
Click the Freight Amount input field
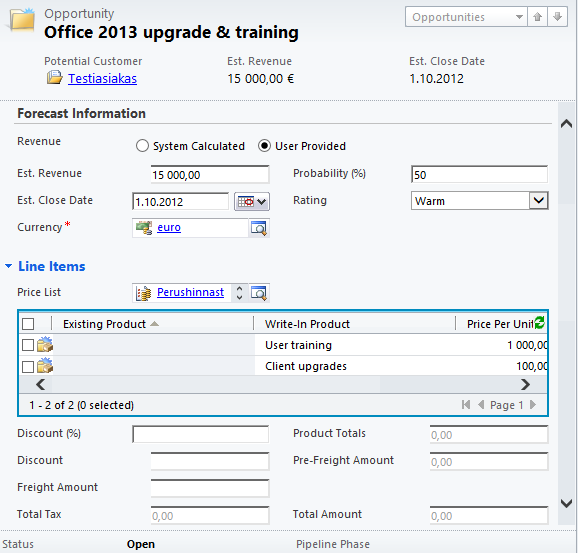pyautogui.click(x=210, y=488)
